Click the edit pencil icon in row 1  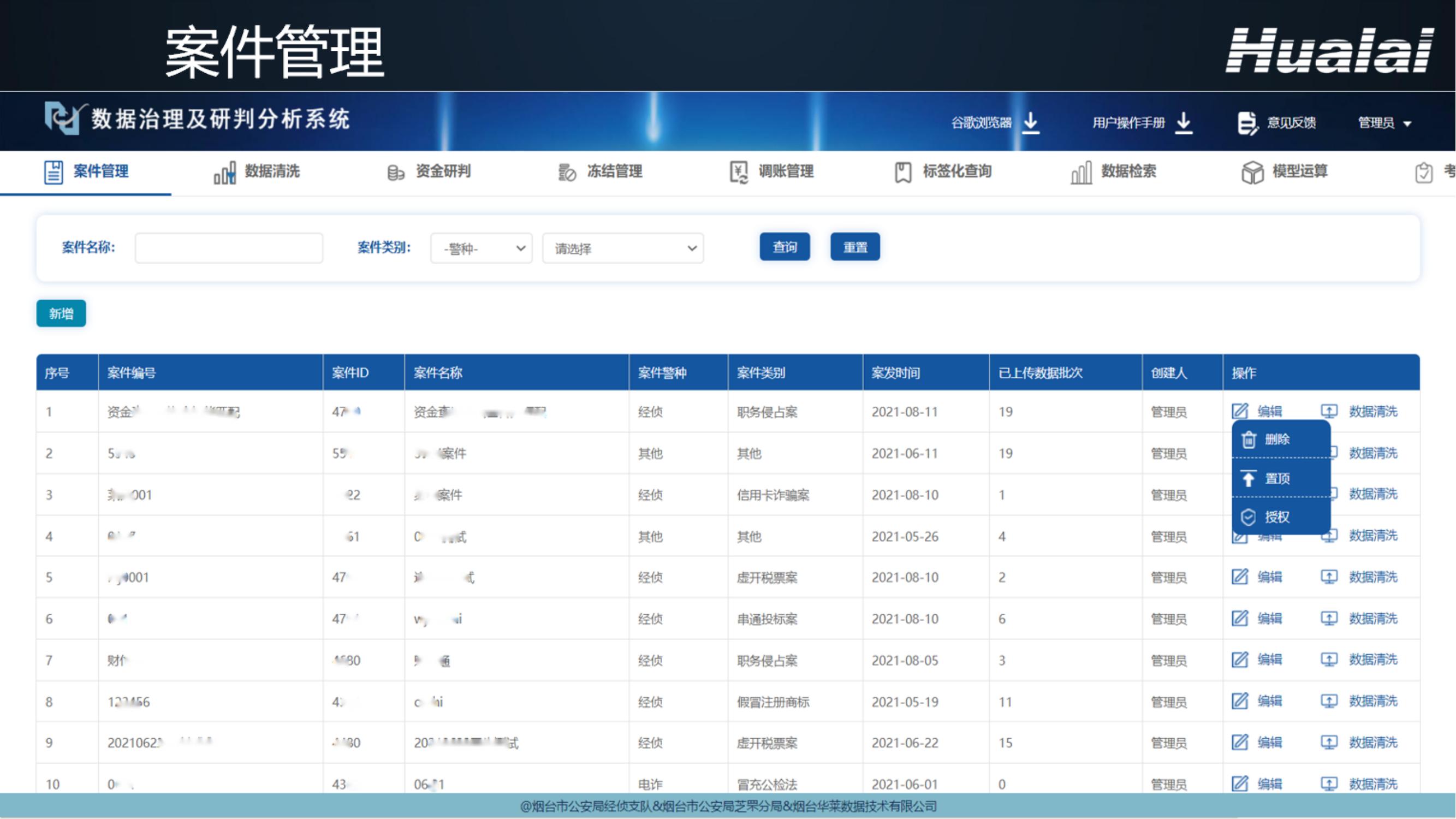pos(1239,412)
